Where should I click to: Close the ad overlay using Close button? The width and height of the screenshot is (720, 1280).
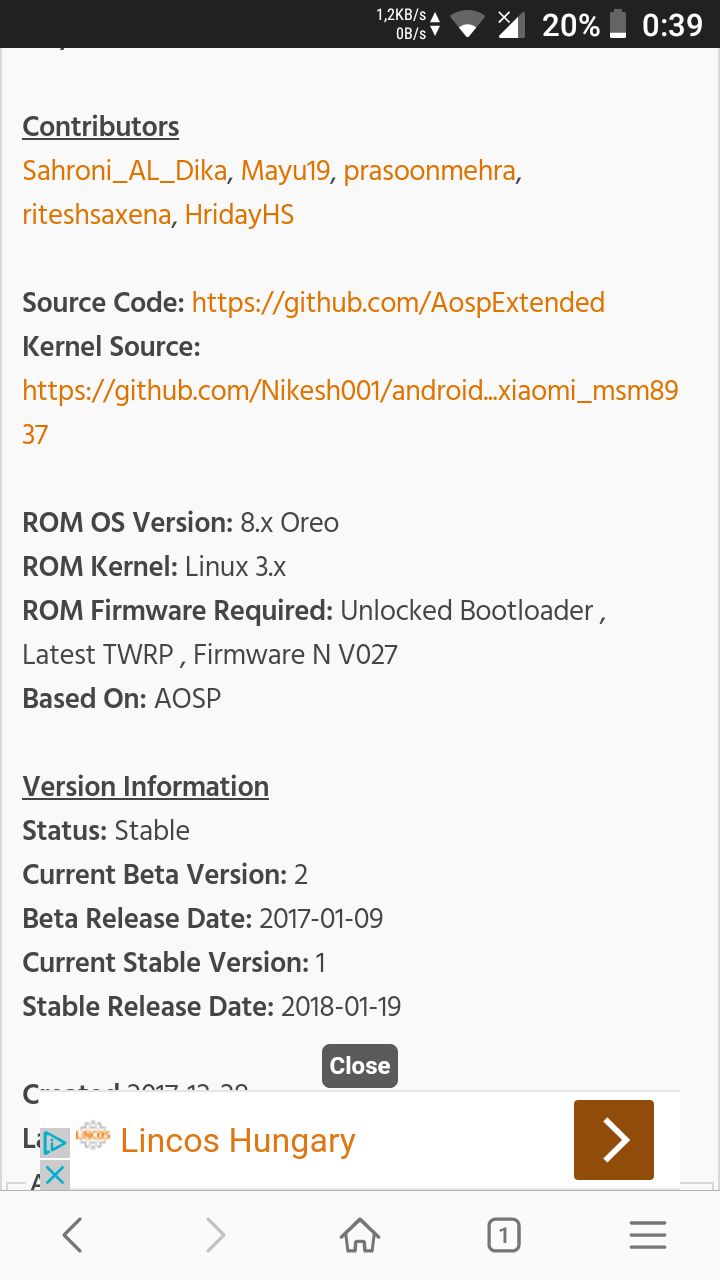point(360,1066)
